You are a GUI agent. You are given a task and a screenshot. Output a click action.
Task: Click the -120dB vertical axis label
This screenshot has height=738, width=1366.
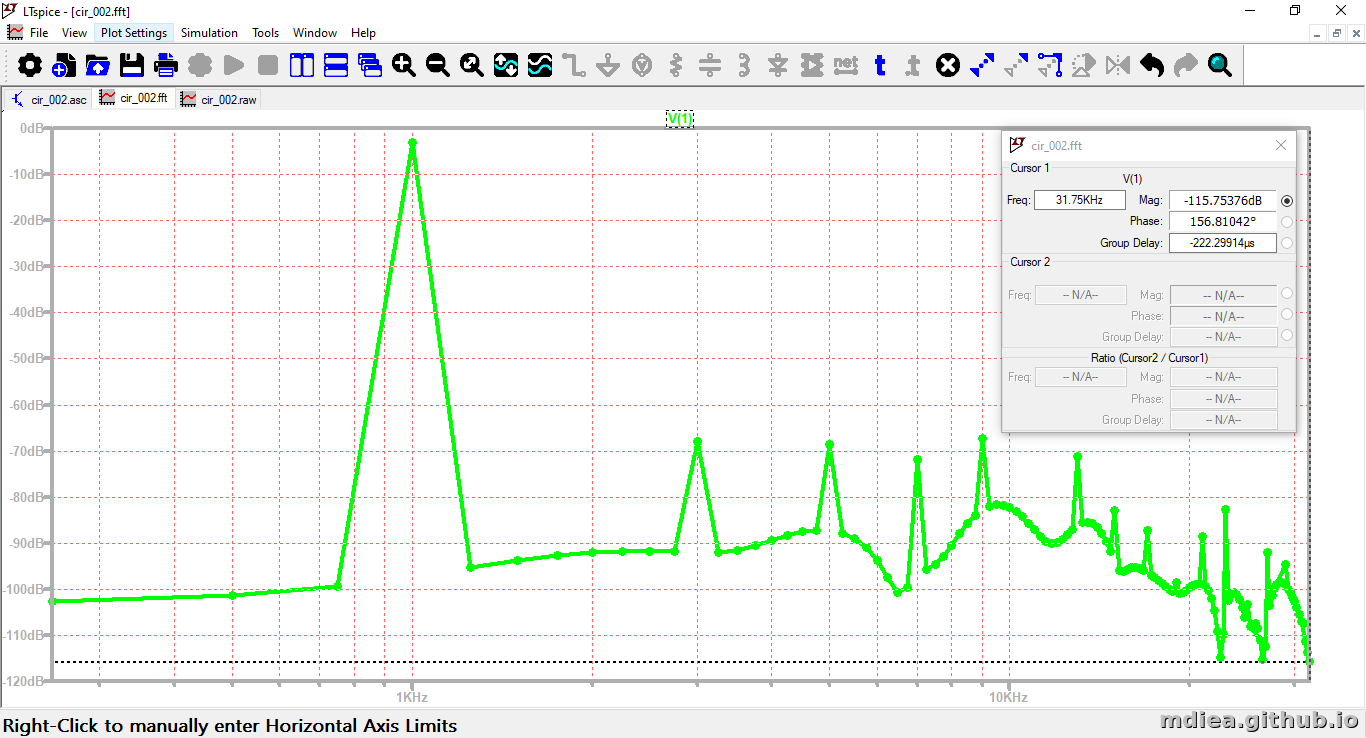pyautogui.click(x=25, y=680)
